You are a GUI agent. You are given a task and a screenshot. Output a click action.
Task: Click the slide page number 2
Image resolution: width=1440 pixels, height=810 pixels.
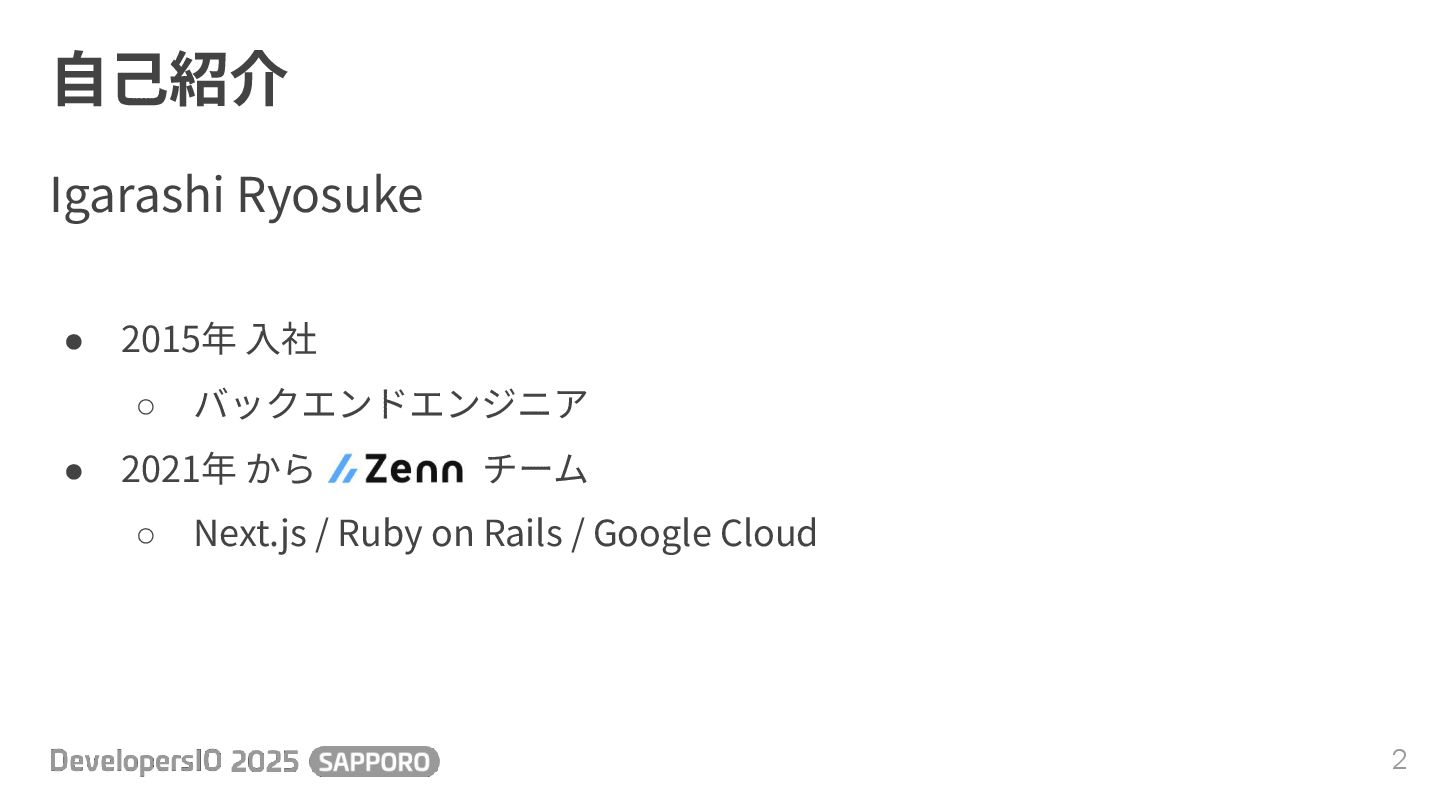coord(1399,760)
